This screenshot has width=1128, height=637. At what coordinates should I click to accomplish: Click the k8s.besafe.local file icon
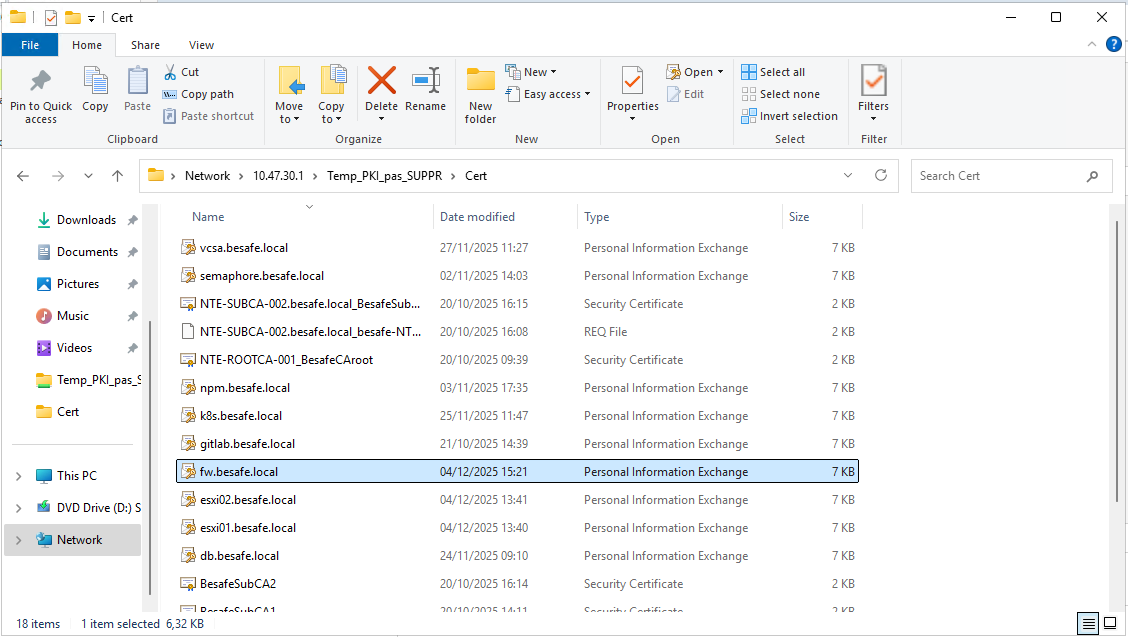(188, 416)
